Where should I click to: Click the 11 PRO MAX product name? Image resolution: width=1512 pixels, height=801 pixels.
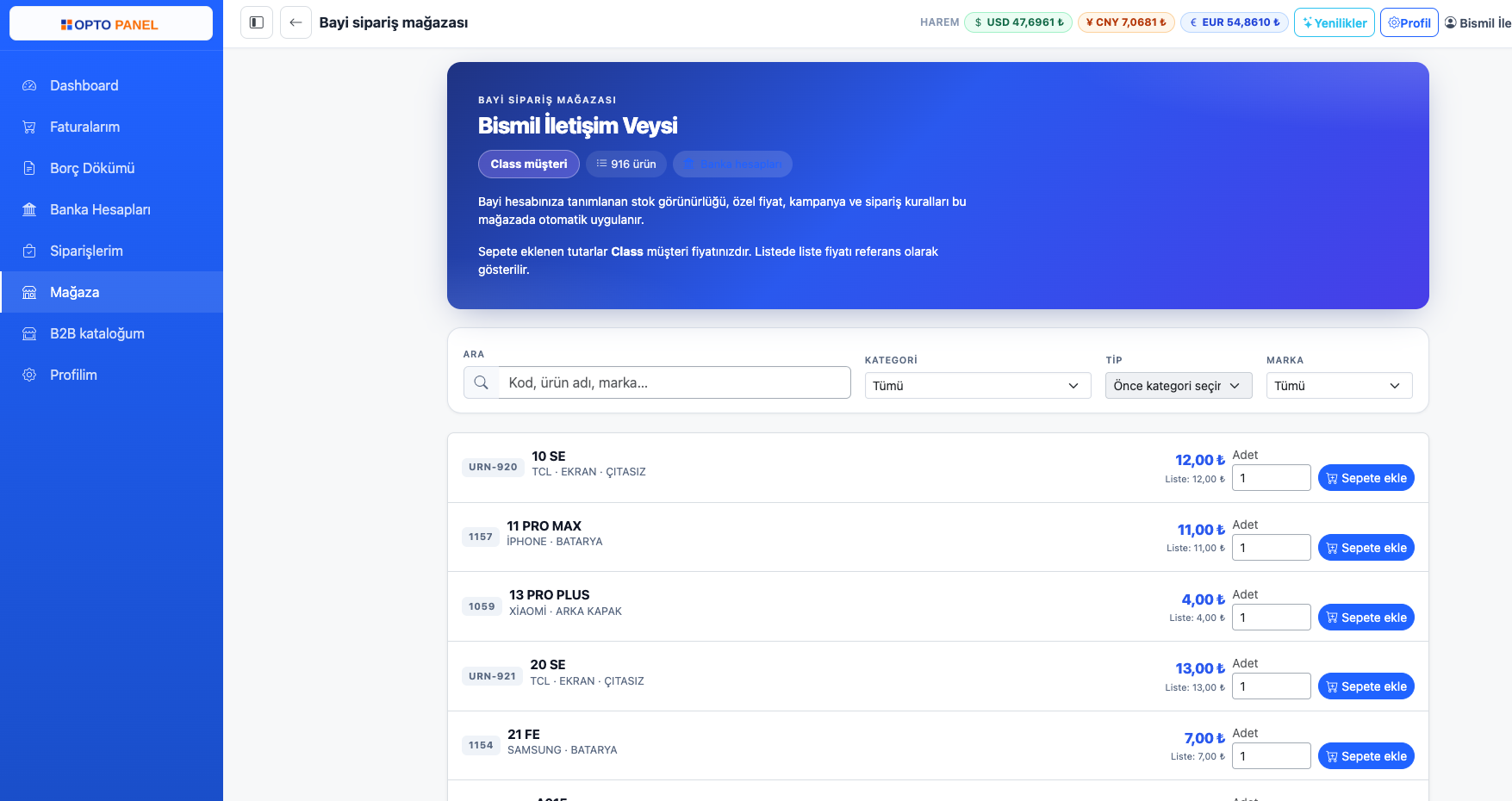(x=544, y=526)
